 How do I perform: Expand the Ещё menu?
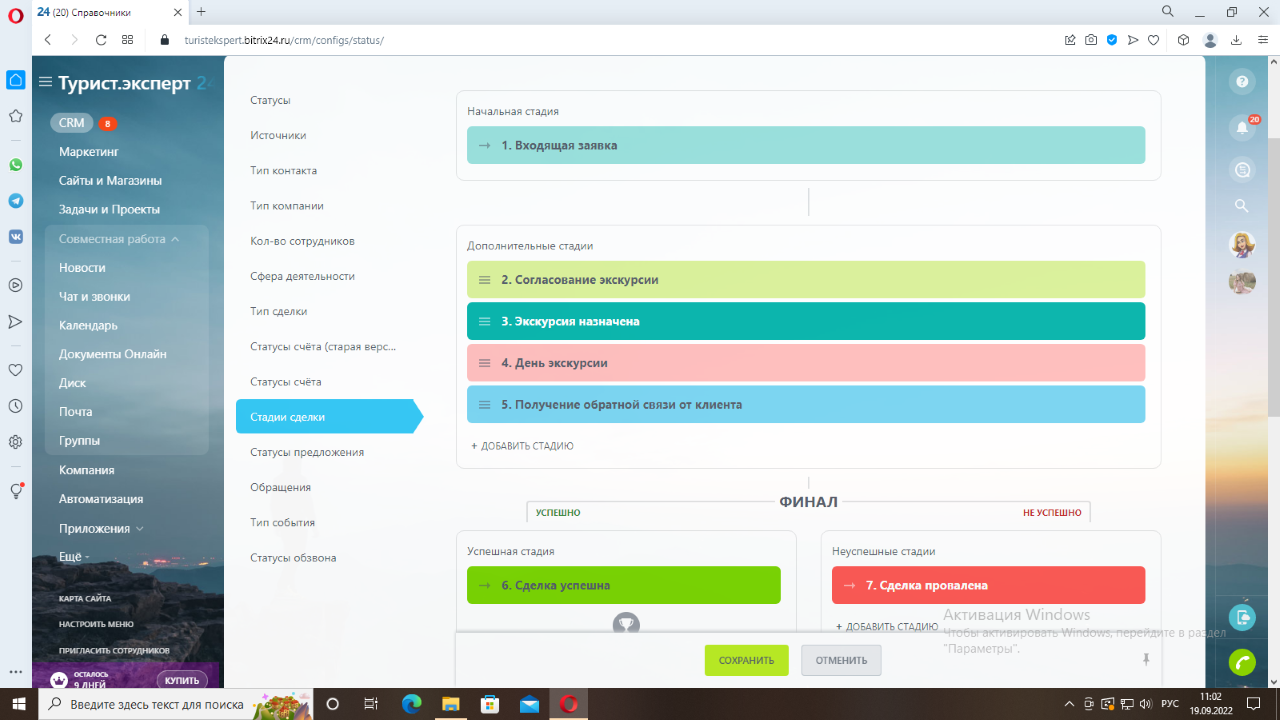pyautogui.click(x=74, y=556)
